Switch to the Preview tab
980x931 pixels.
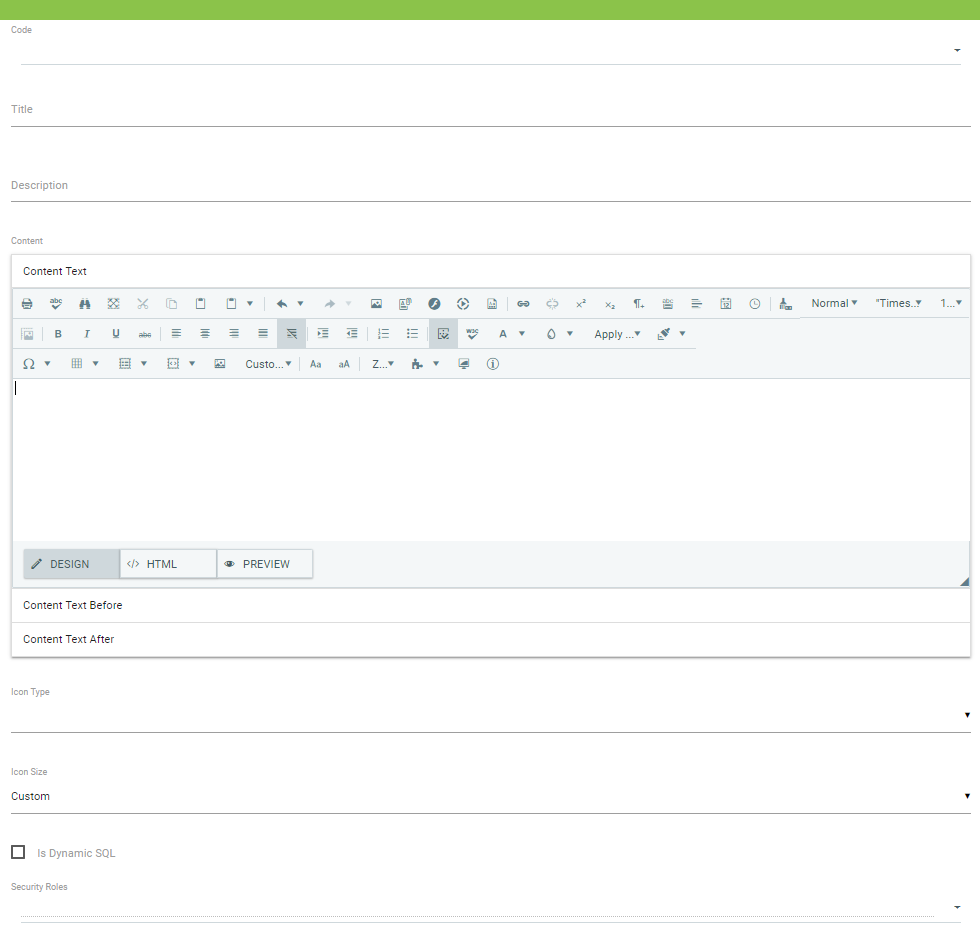click(x=265, y=564)
